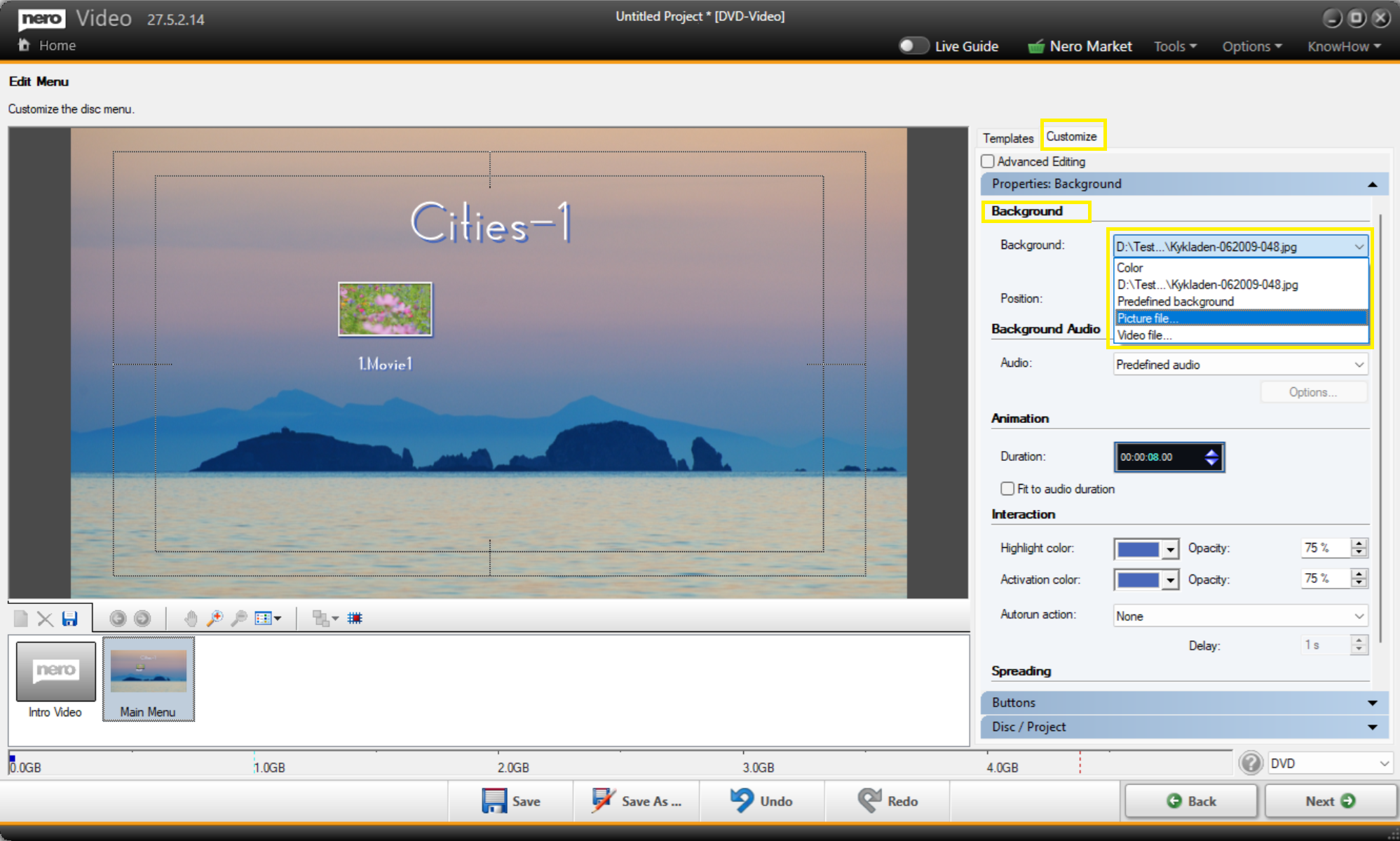
Task: Click the blue floppy disk save template icon
Action: pyautogui.click(x=69, y=618)
